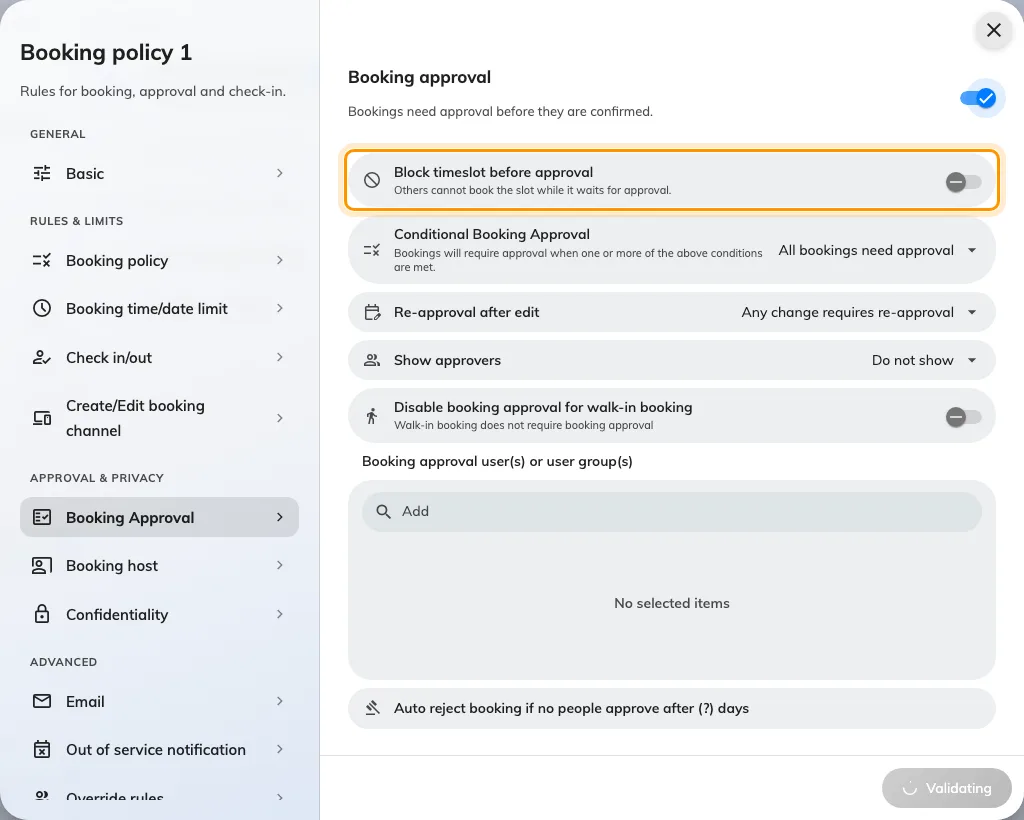1024x820 pixels.
Task: Open Confidentiality settings
Action: pos(159,614)
